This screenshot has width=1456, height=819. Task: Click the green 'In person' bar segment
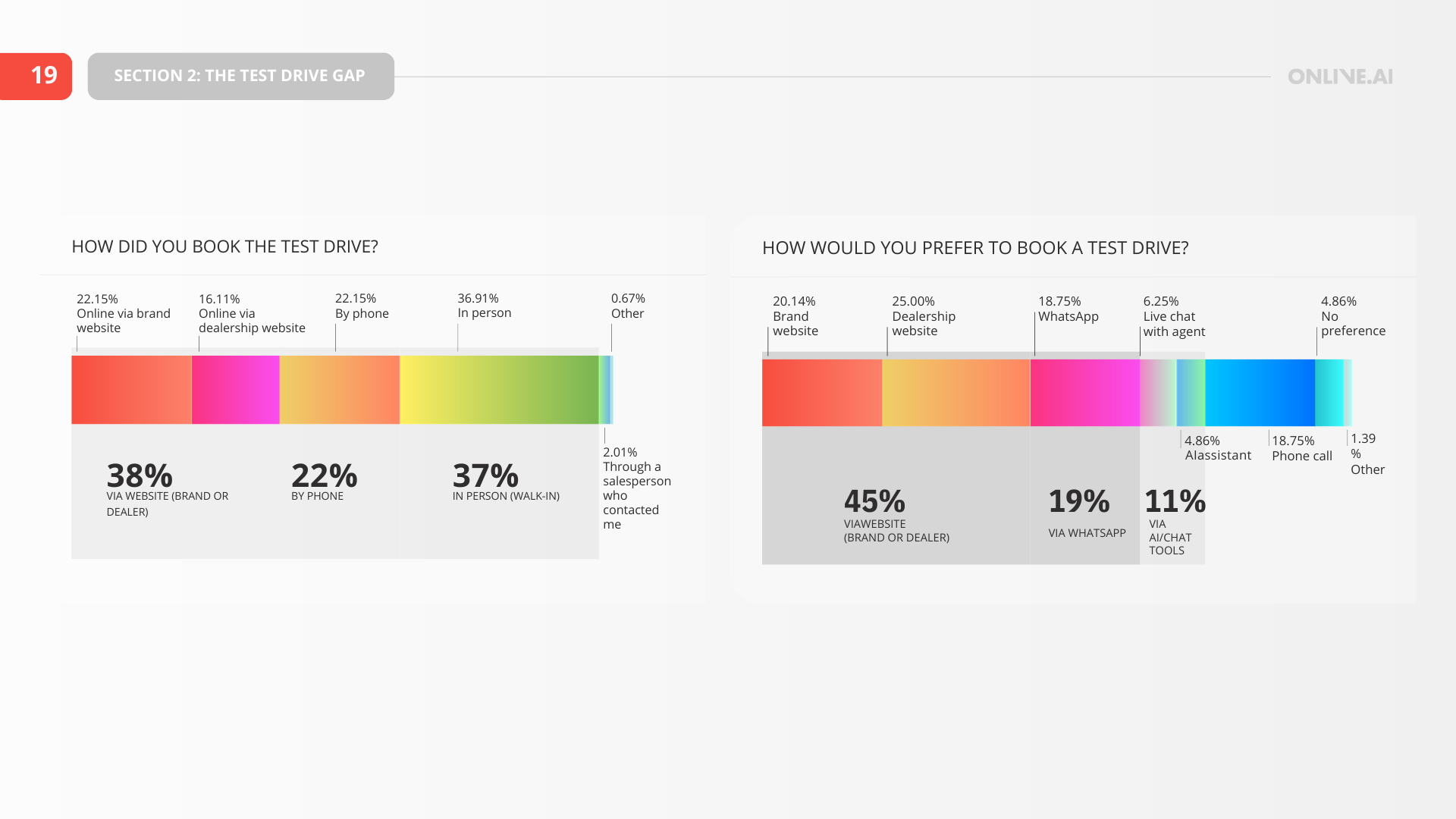point(499,390)
